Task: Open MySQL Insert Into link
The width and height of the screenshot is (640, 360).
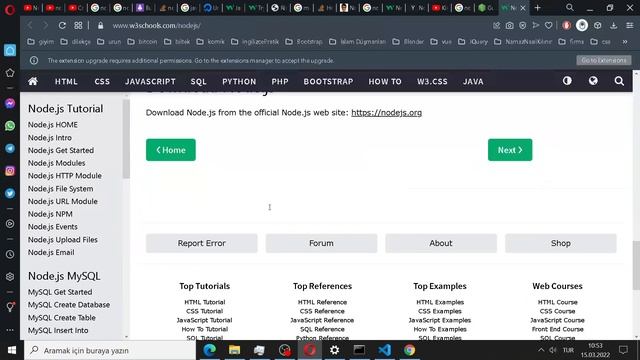Action: (58, 330)
